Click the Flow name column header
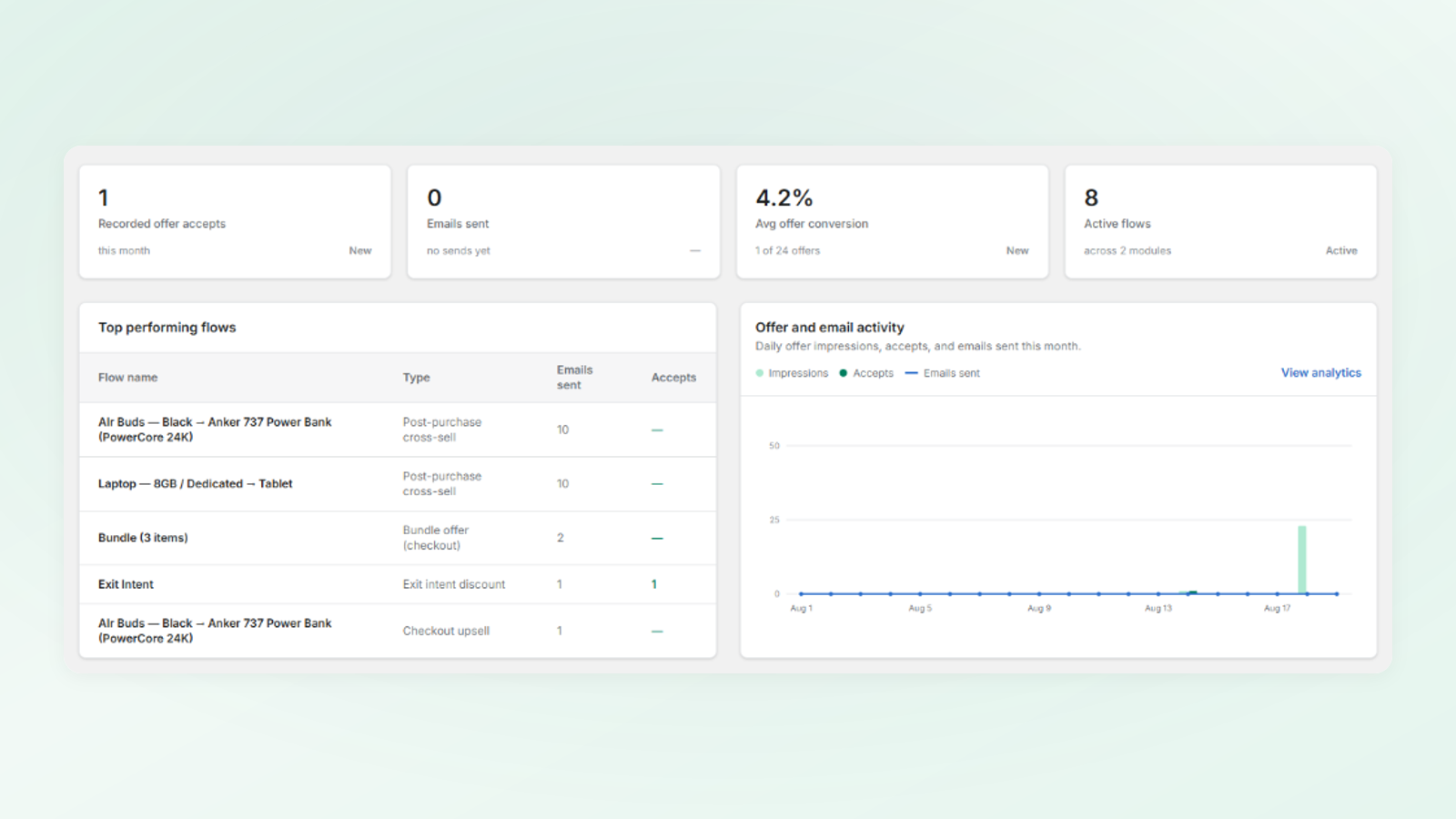1456x819 pixels. tap(127, 378)
